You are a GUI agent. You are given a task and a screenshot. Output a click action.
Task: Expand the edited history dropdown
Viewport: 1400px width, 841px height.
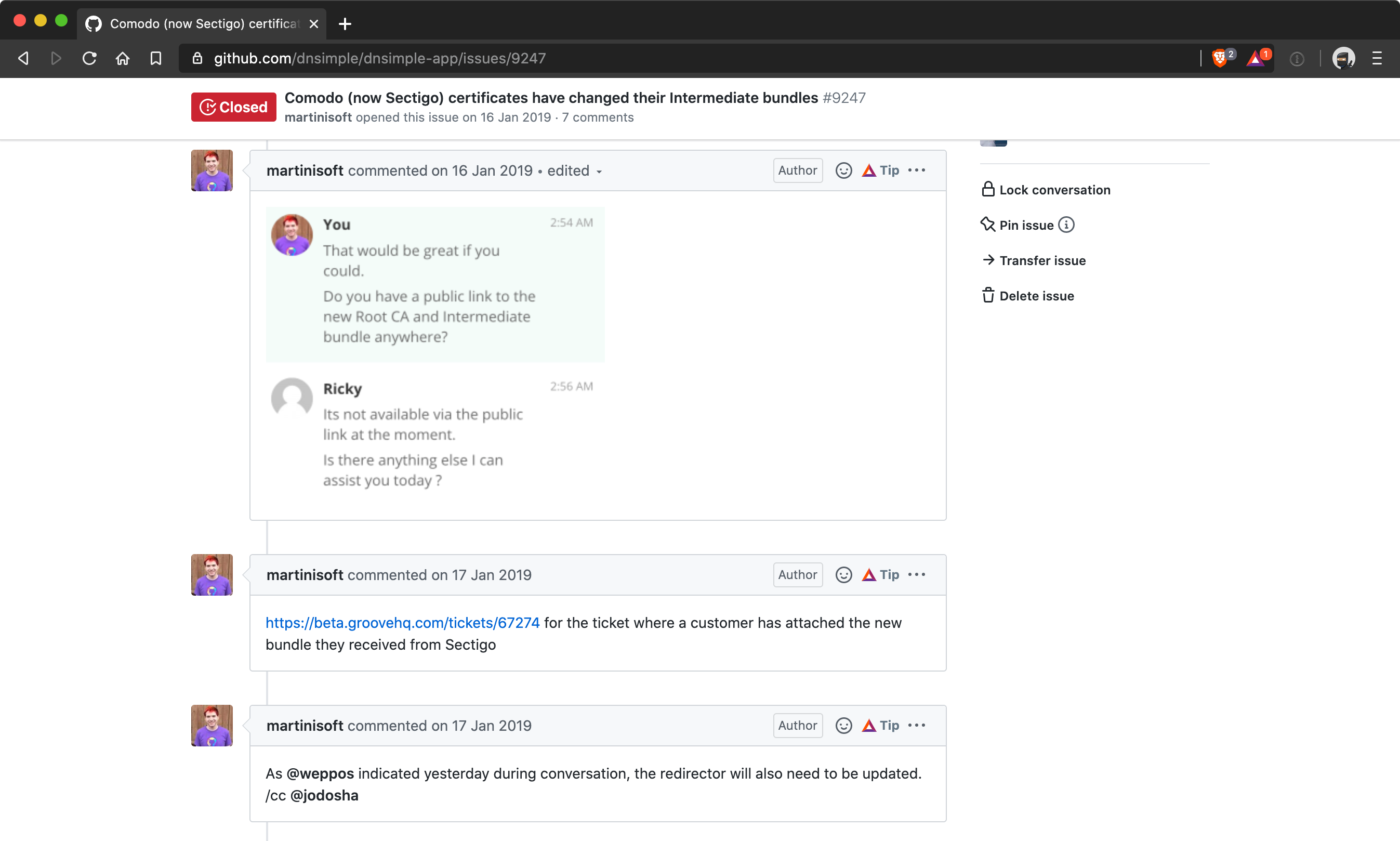point(575,171)
